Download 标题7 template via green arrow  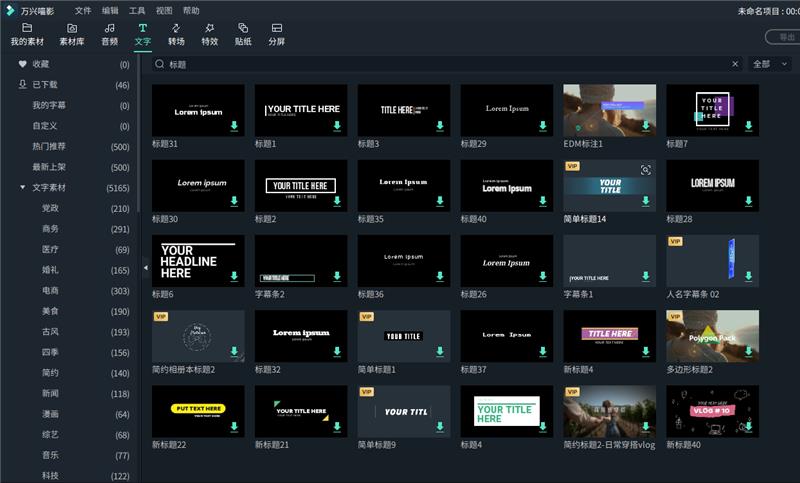point(748,125)
